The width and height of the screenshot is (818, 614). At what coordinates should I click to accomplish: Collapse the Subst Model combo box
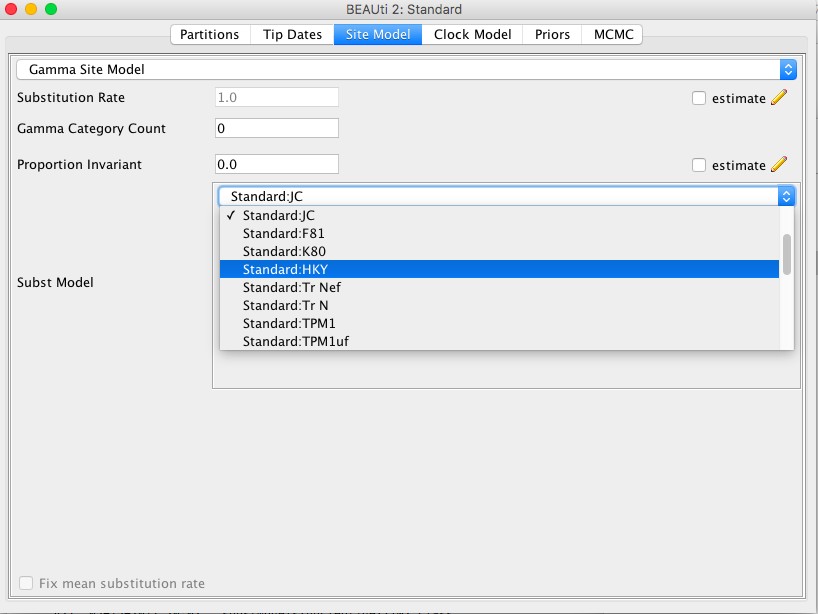point(507,196)
